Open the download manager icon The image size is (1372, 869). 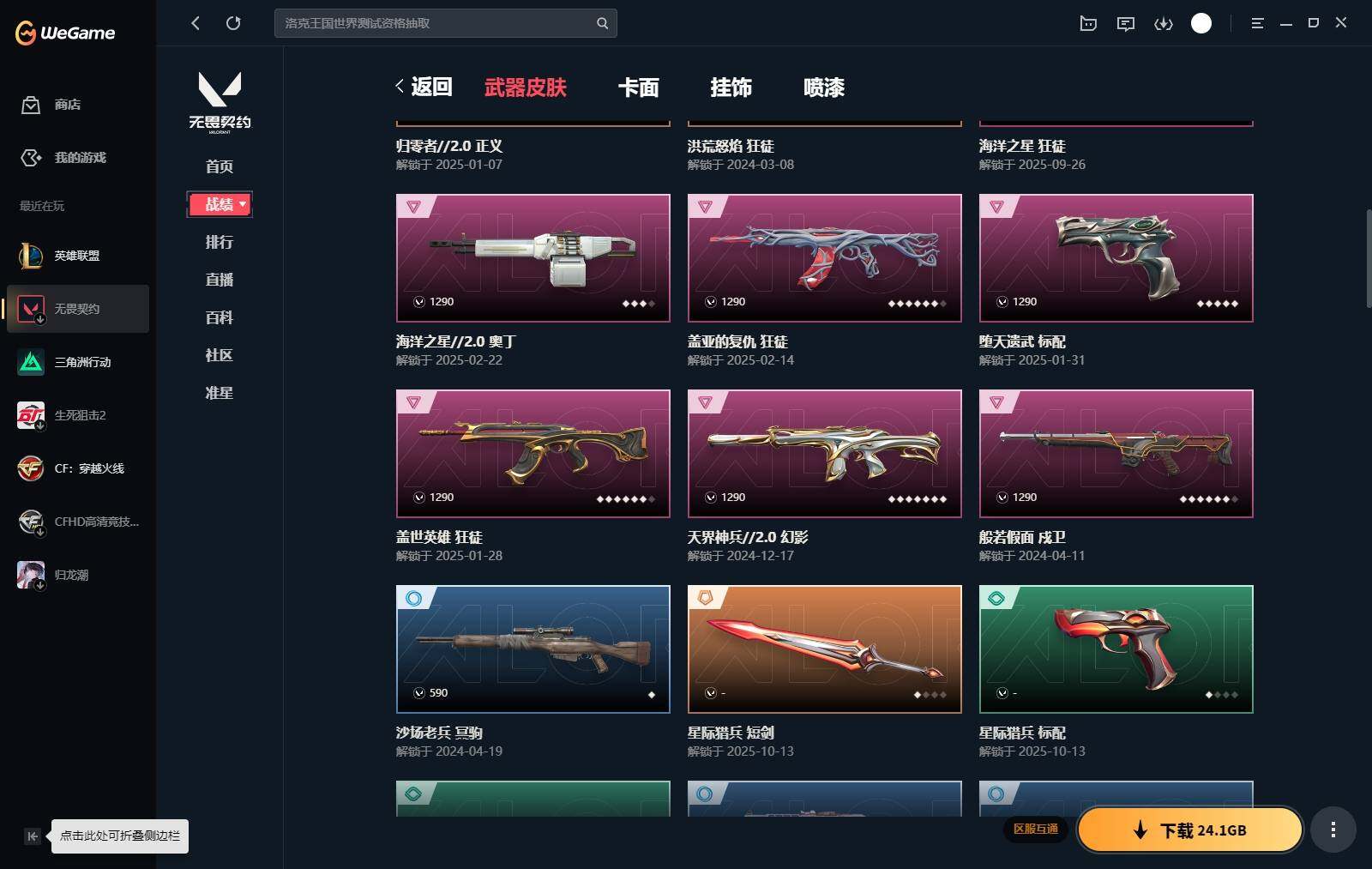tap(1163, 23)
